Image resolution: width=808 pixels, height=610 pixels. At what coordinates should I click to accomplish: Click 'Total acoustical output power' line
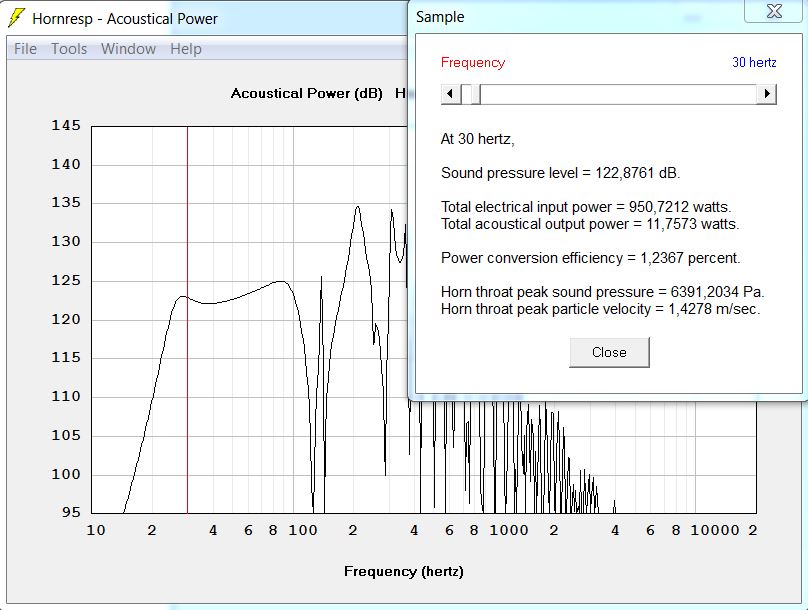point(590,224)
